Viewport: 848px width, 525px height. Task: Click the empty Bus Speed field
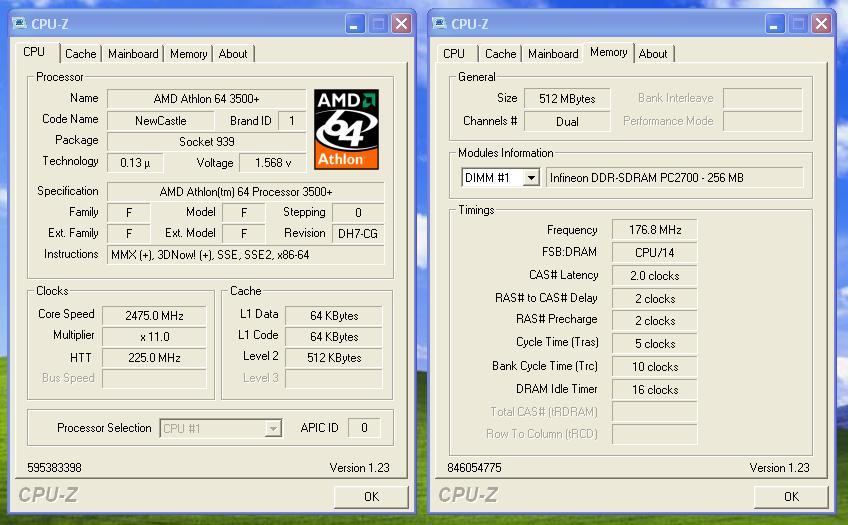pyautogui.click(x=154, y=378)
